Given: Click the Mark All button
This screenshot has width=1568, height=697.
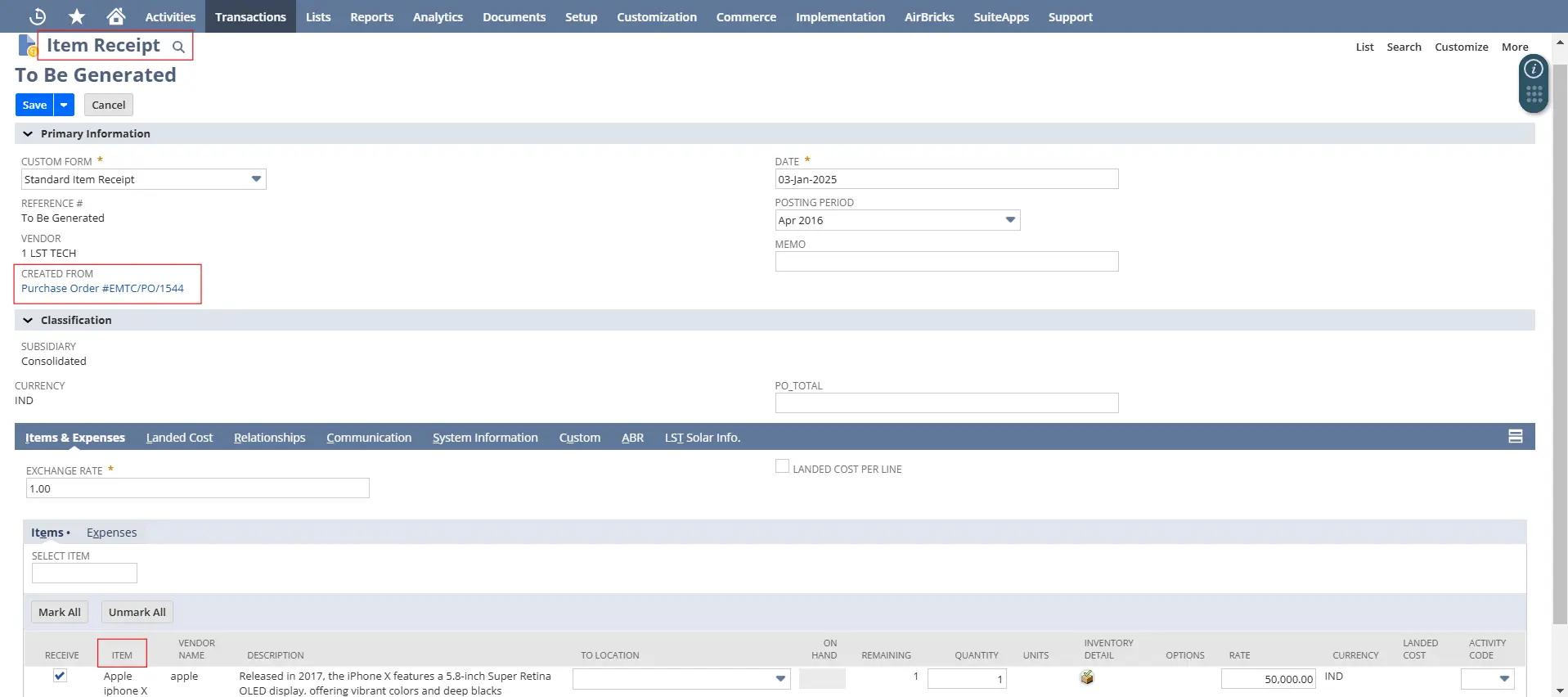Looking at the screenshot, I should pos(60,612).
